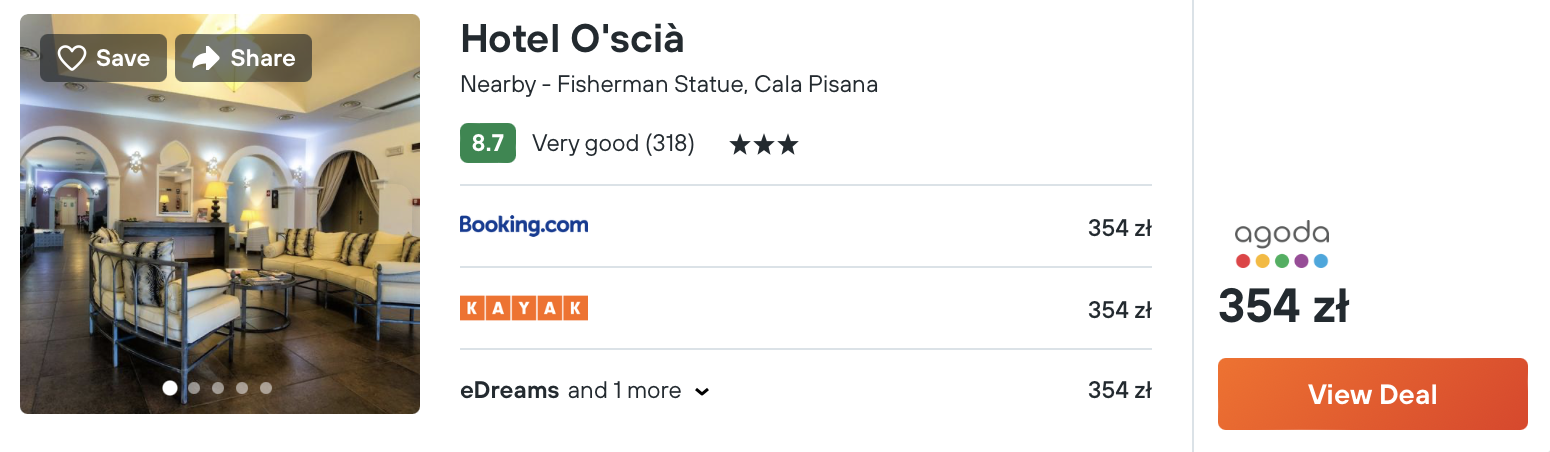The image size is (1550, 452).
Task: Click the agoda logo
Action: click(x=1282, y=245)
